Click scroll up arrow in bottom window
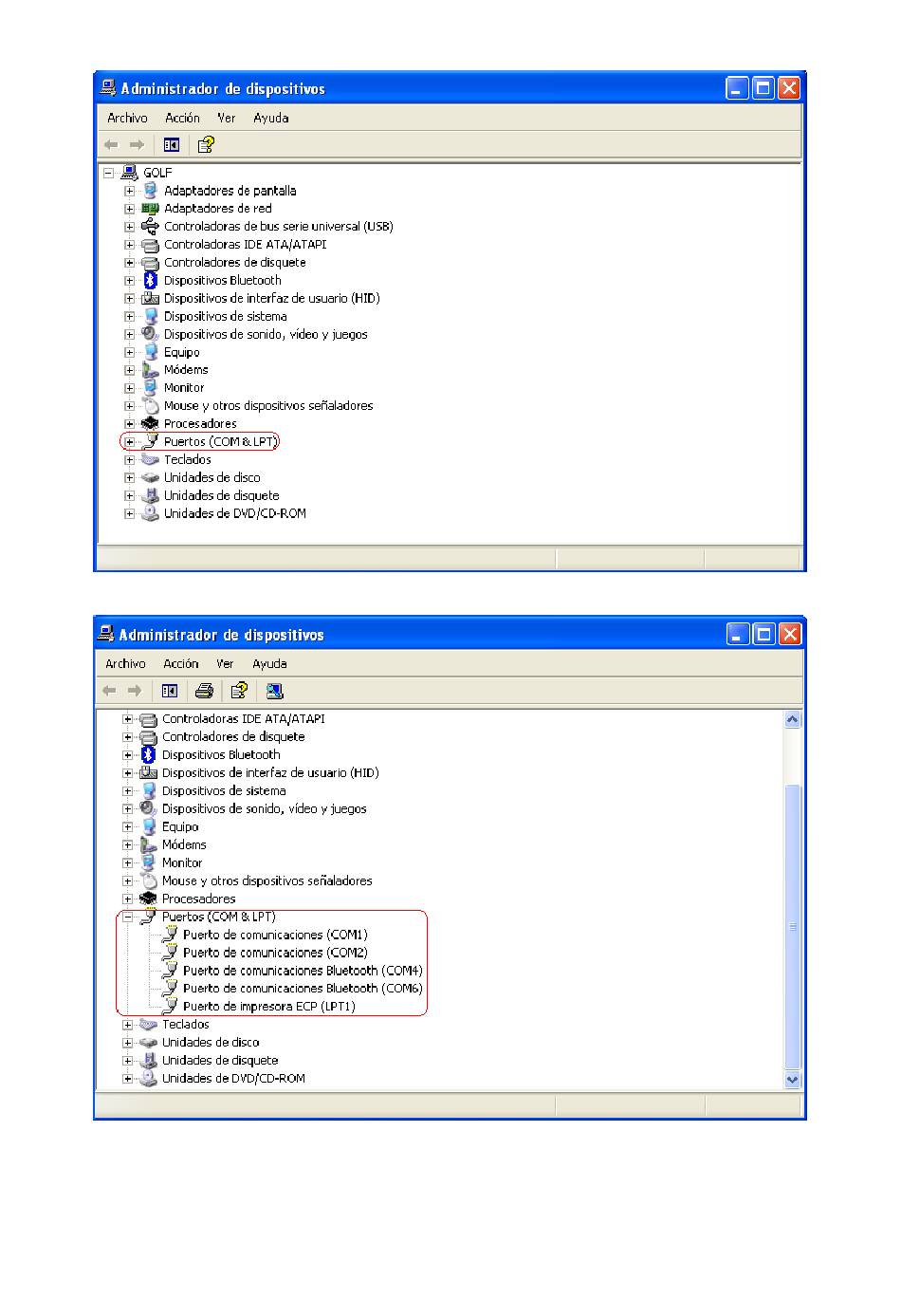The width and height of the screenshot is (901, 1316). (x=793, y=719)
